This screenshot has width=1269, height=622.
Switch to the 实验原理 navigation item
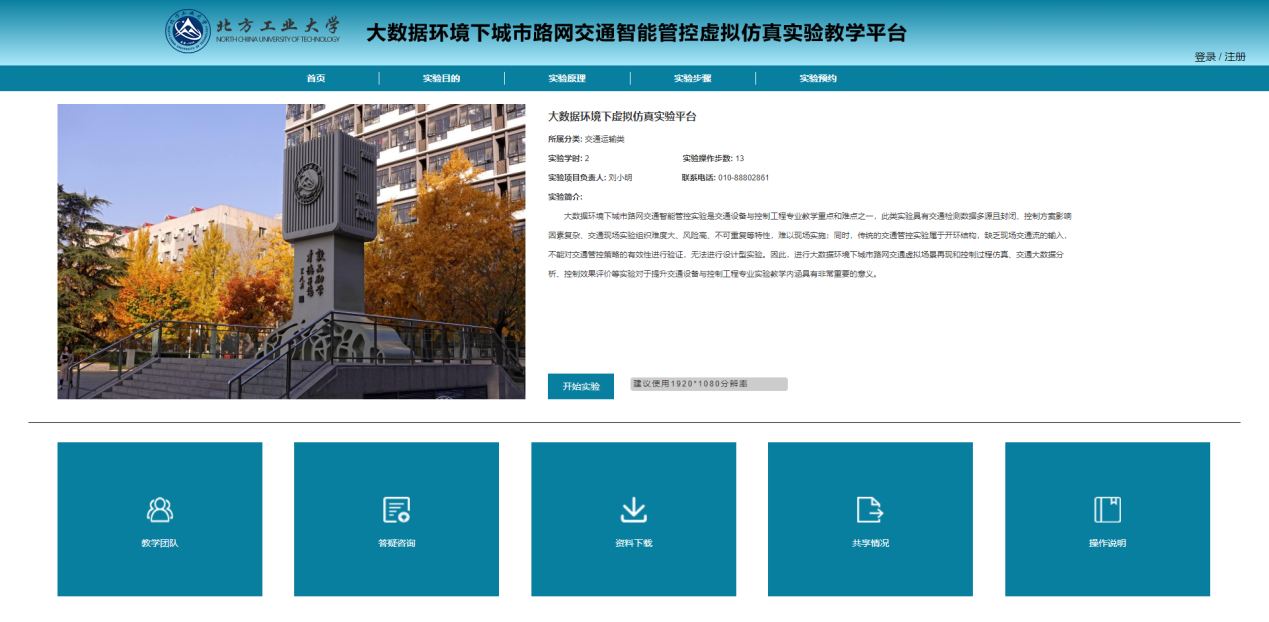click(567, 78)
